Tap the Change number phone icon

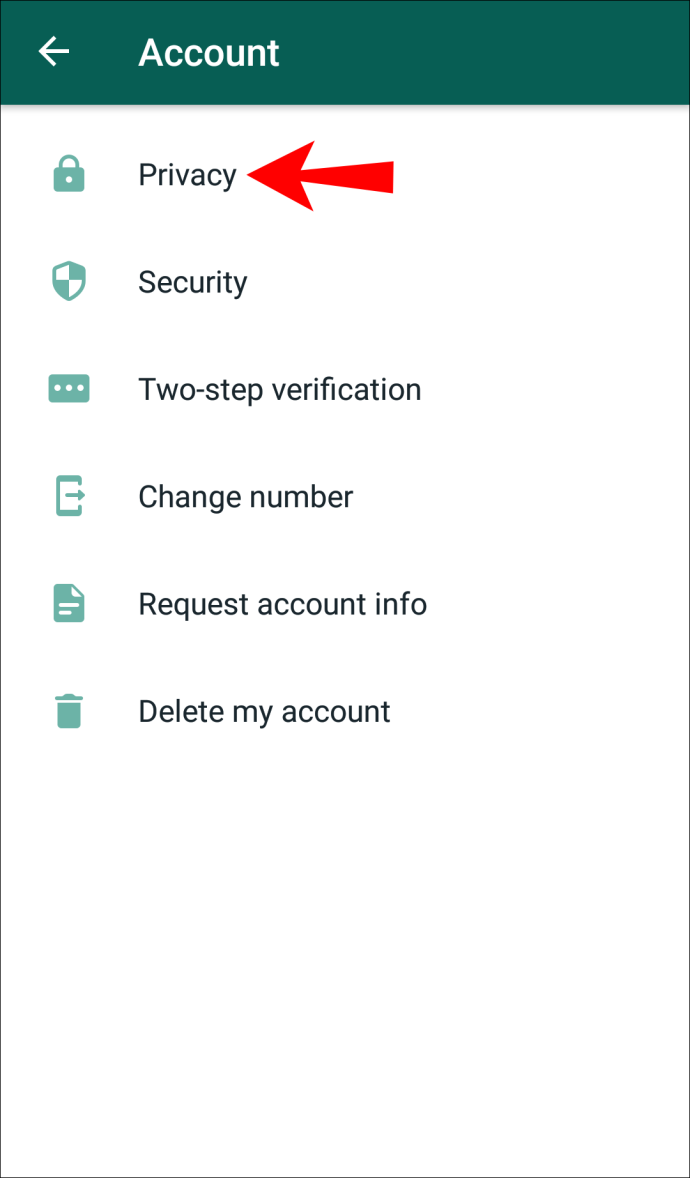coord(69,497)
